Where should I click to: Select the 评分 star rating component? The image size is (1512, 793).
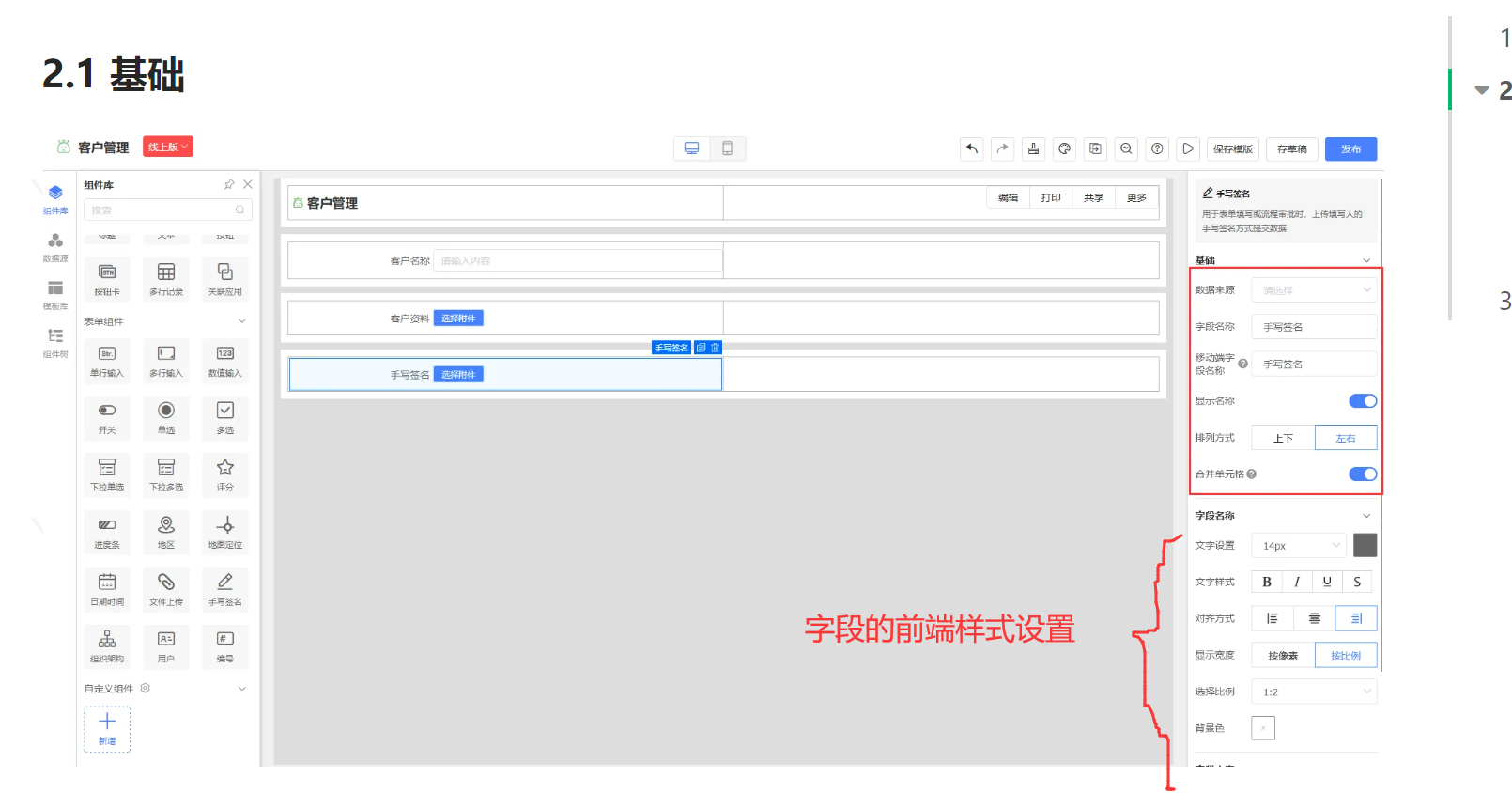[225, 475]
